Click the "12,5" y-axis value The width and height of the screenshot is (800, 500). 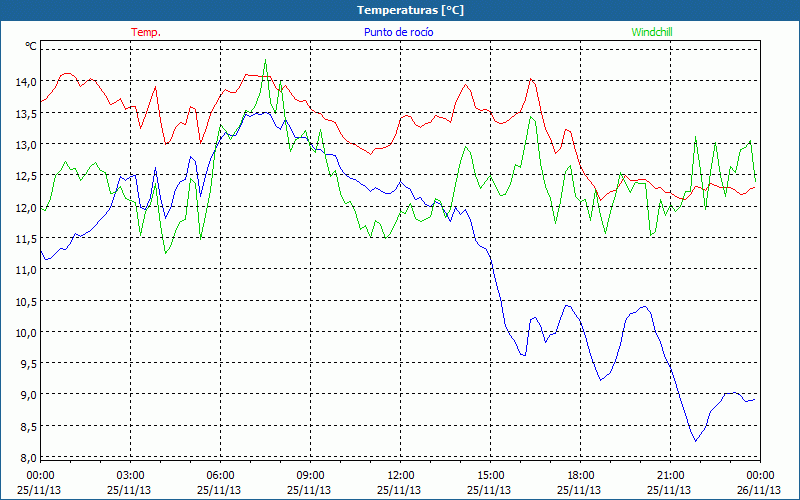[x=26, y=176]
